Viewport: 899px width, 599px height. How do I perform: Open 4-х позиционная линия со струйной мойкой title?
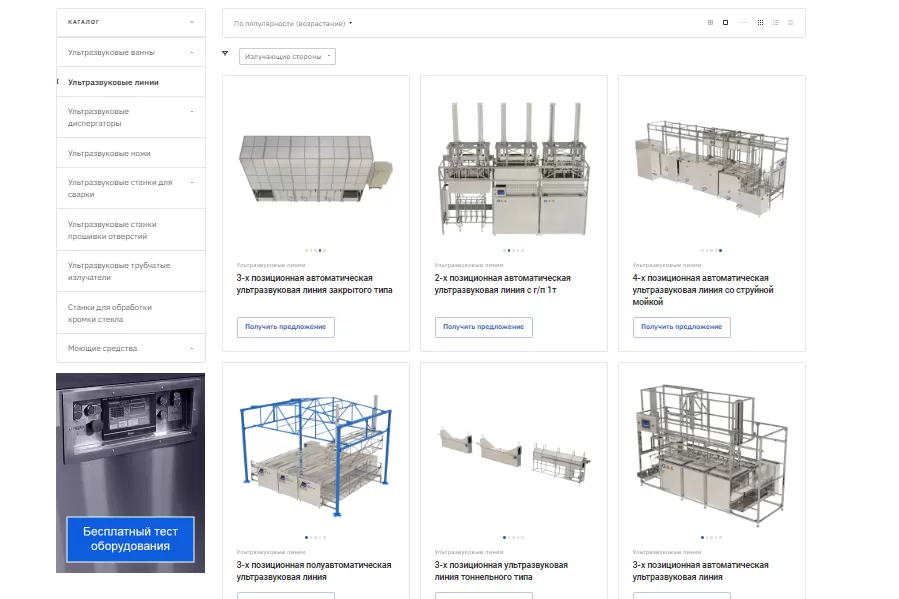tap(703, 289)
